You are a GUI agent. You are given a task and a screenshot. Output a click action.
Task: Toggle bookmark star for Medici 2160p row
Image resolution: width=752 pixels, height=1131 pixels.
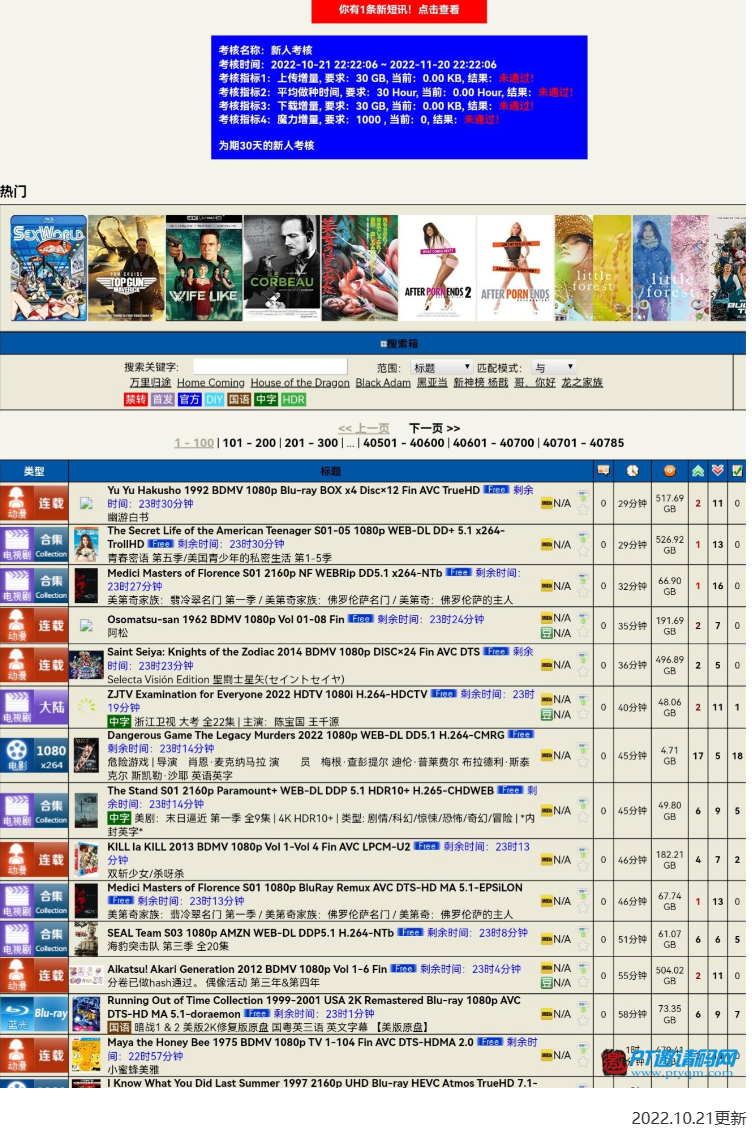pos(583,593)
